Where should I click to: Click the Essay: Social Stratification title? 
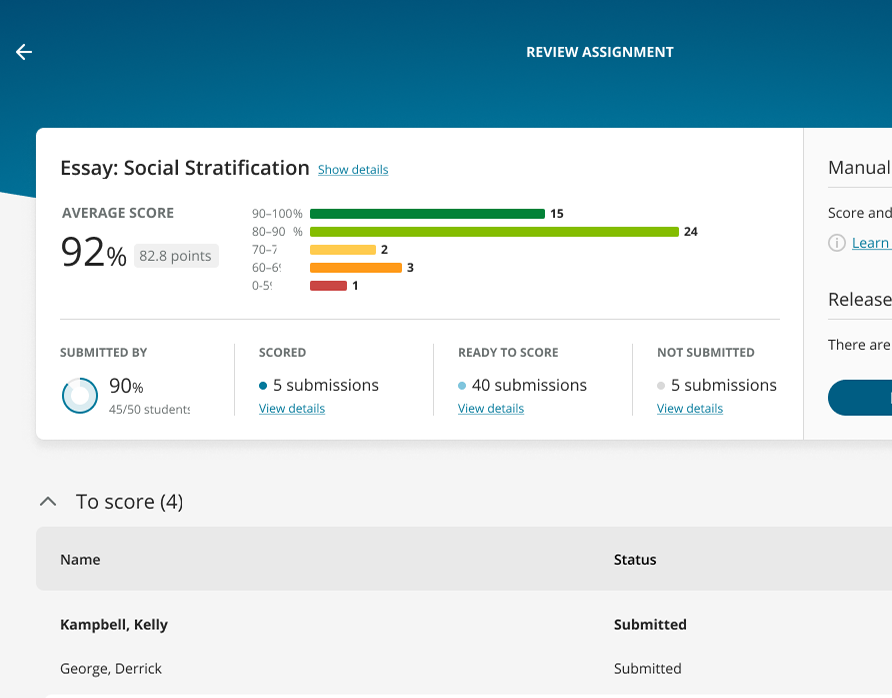click(185, 168)
